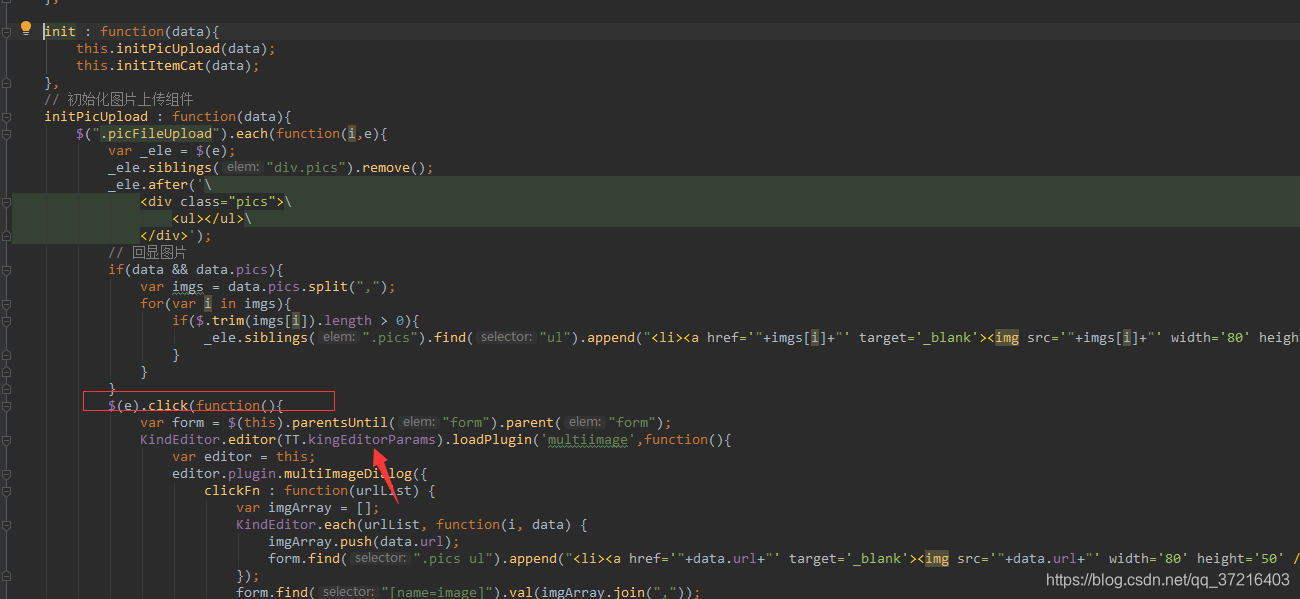
Task: Click the Chinese image-echo comment above if(data
Action: (147, 253)
